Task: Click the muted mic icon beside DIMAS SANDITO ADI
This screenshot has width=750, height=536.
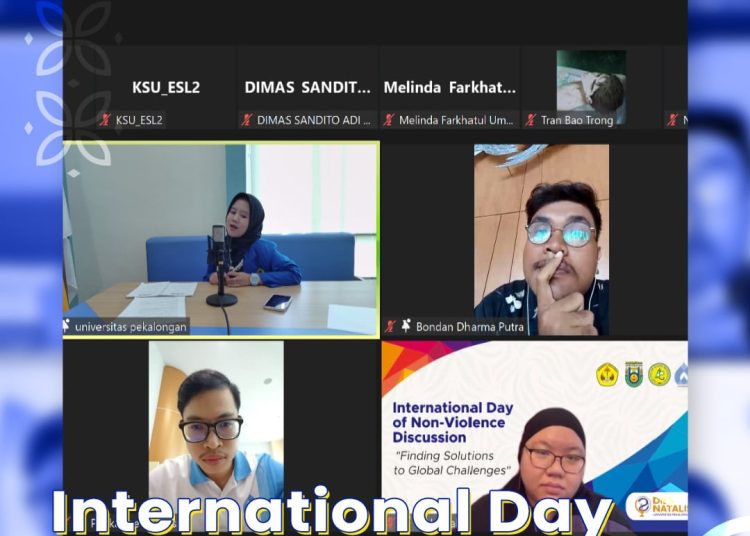Action: 246,120
